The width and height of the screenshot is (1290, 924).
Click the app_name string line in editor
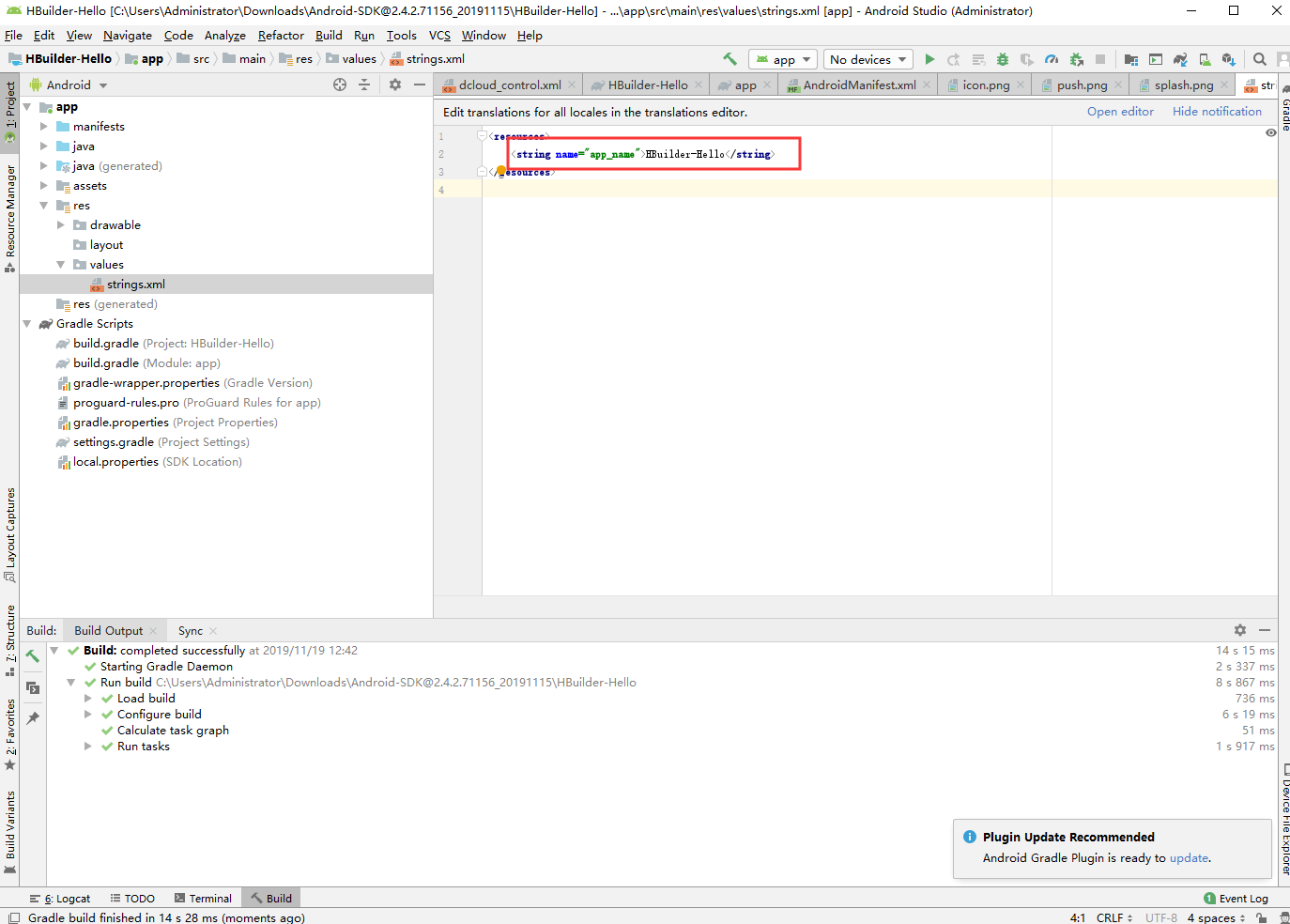pos(645,154)
